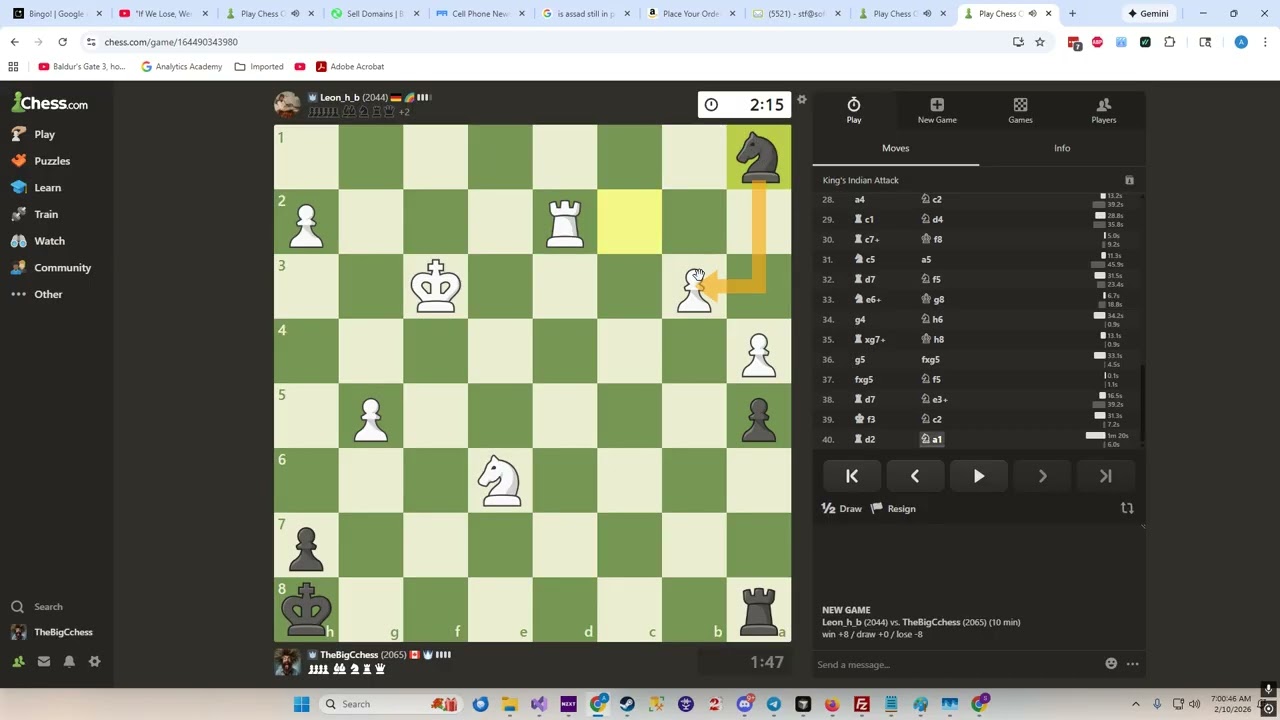Viewport: 1280px width, 720px height.
Task: Expand the Other menu in the sidebar
Action: (37, 294)
